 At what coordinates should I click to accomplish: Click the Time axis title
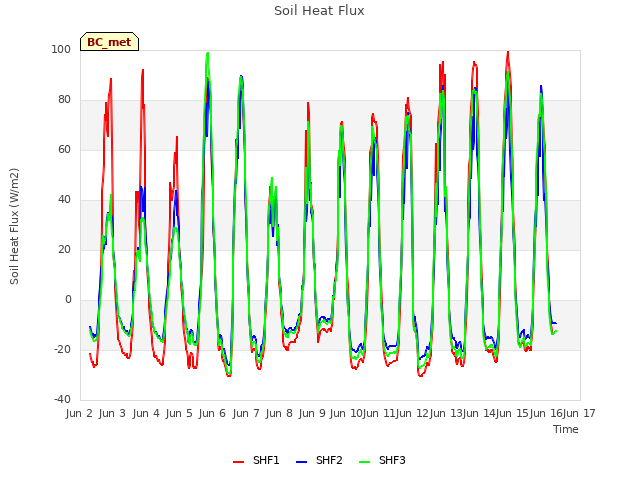[x=566, y=429]
